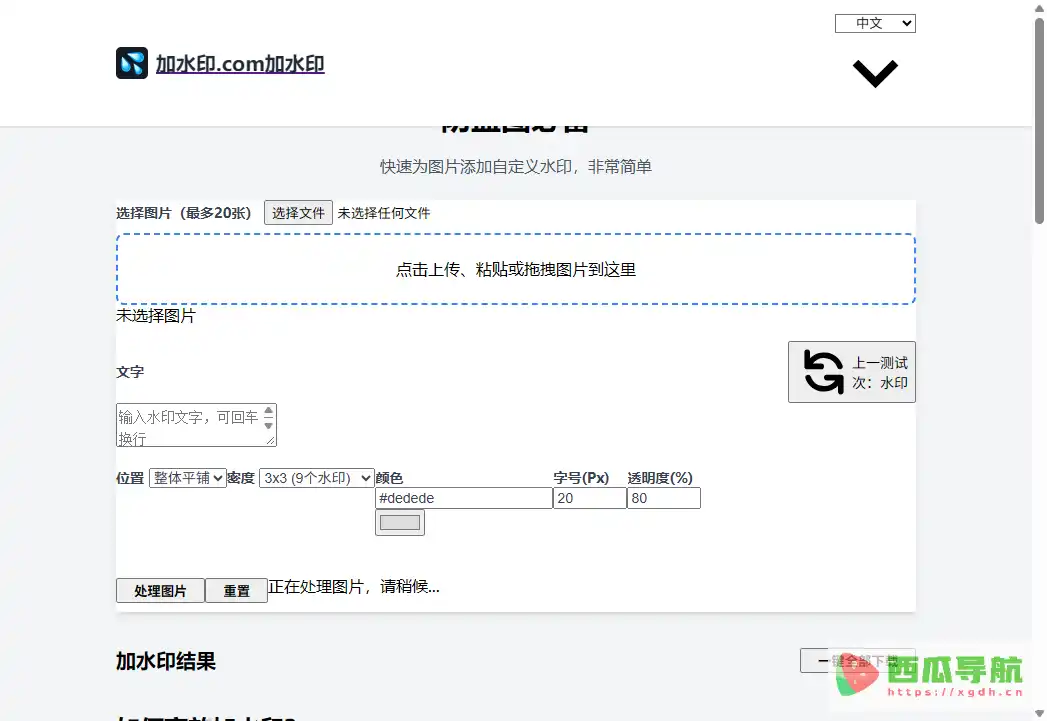
Task: Click the 选择文件 file button
Action: click(x=298, y=213)
